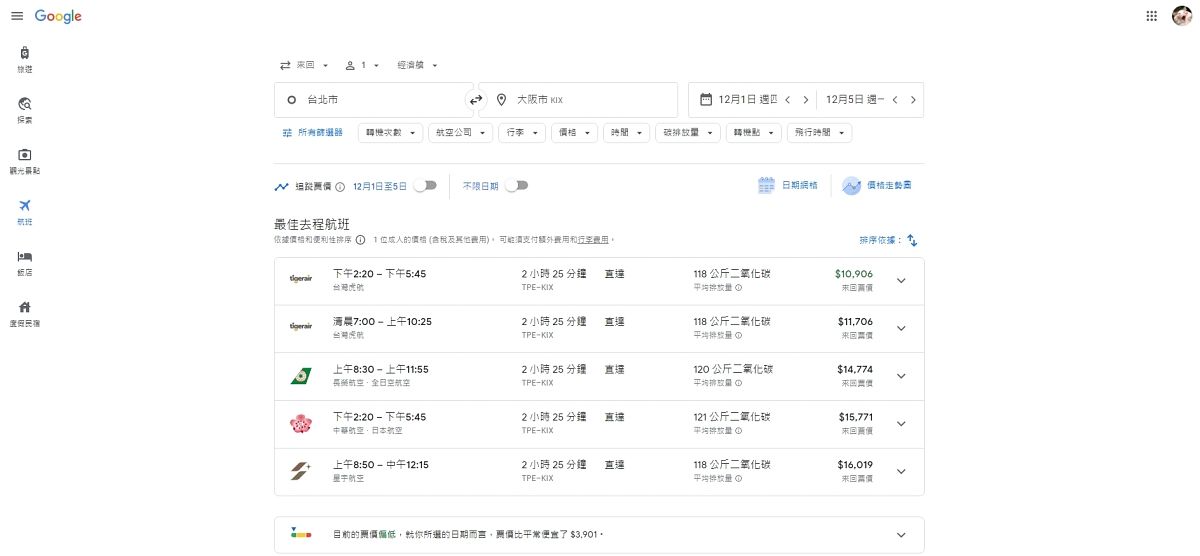
Task: Open 所有篩選器 all filters
Action: click(x=312, y=132)
